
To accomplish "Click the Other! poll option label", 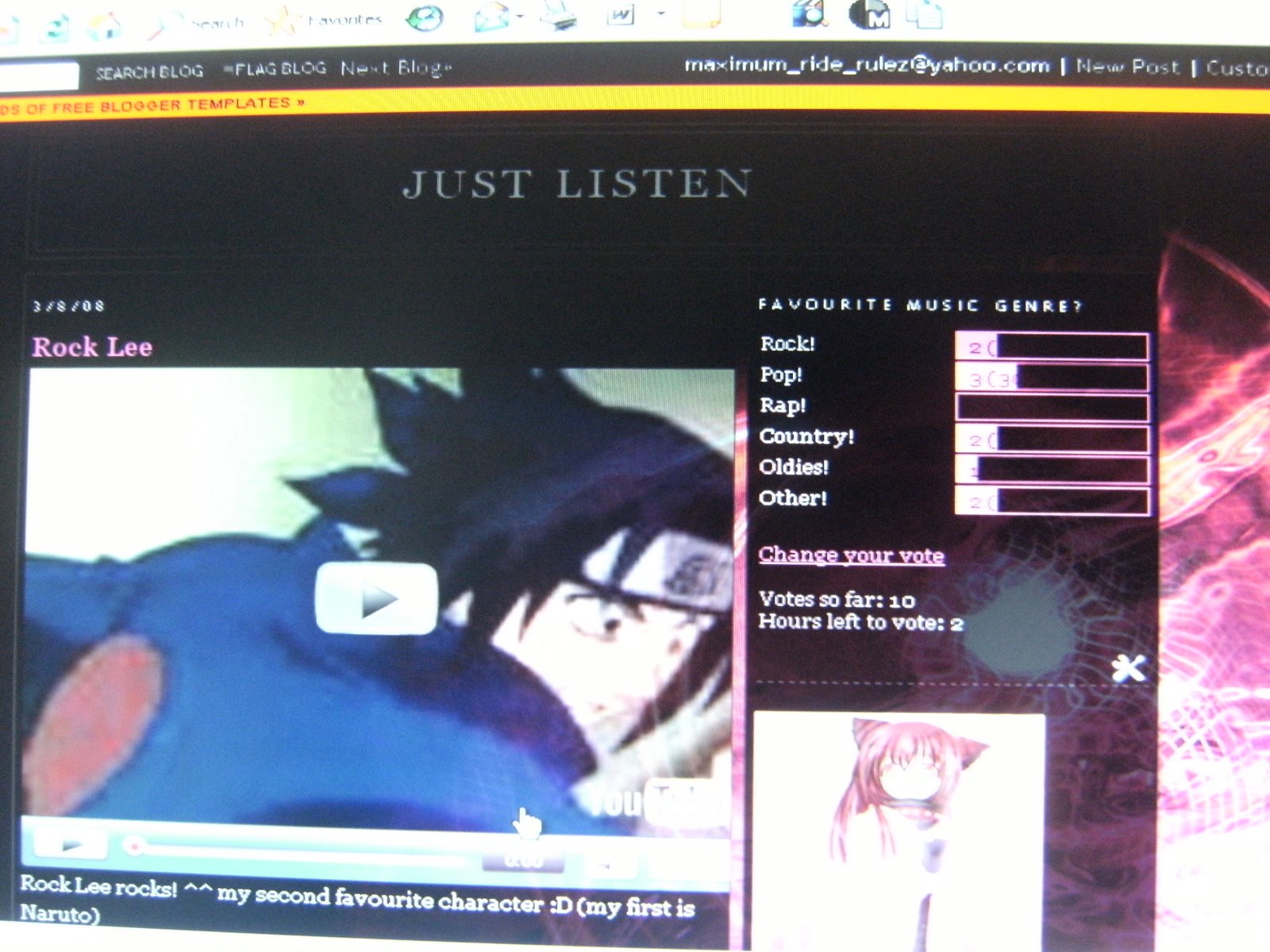I will (793, 498).
